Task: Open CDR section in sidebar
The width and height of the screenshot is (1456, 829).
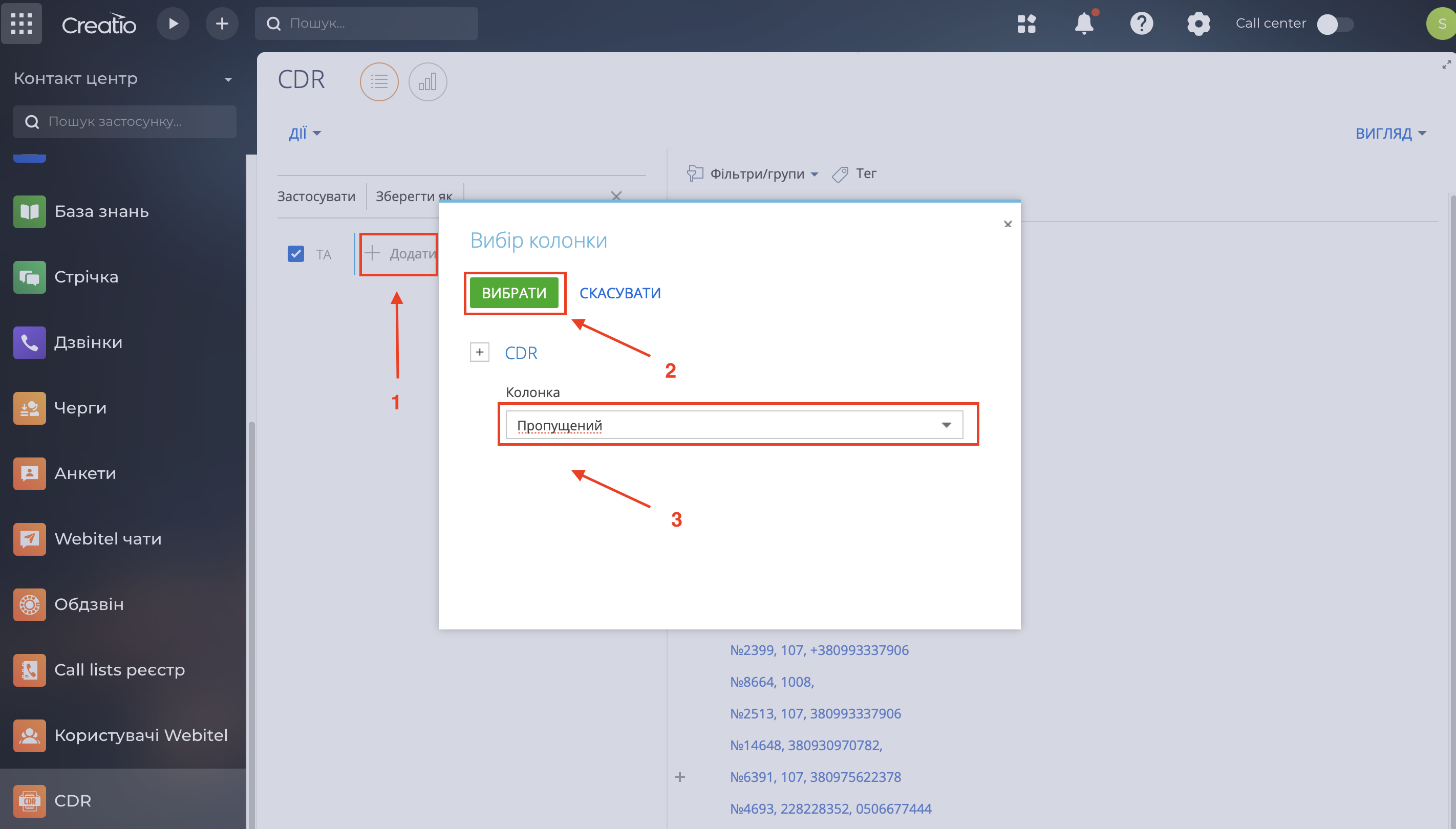Action: [122, 800]
